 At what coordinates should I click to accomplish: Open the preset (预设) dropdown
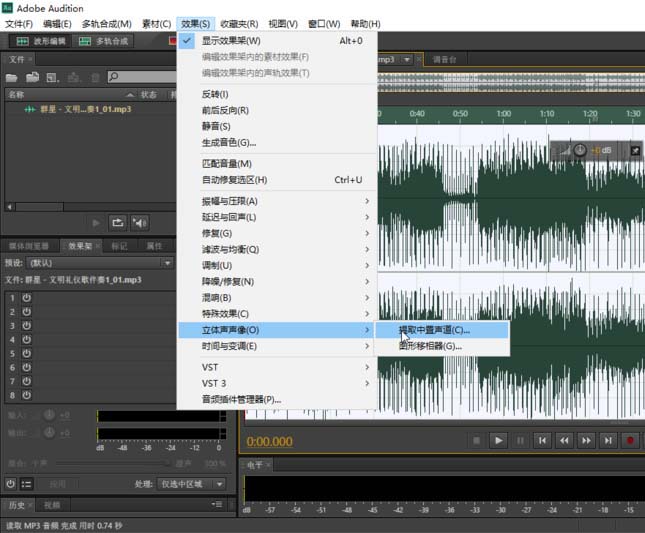98,263
